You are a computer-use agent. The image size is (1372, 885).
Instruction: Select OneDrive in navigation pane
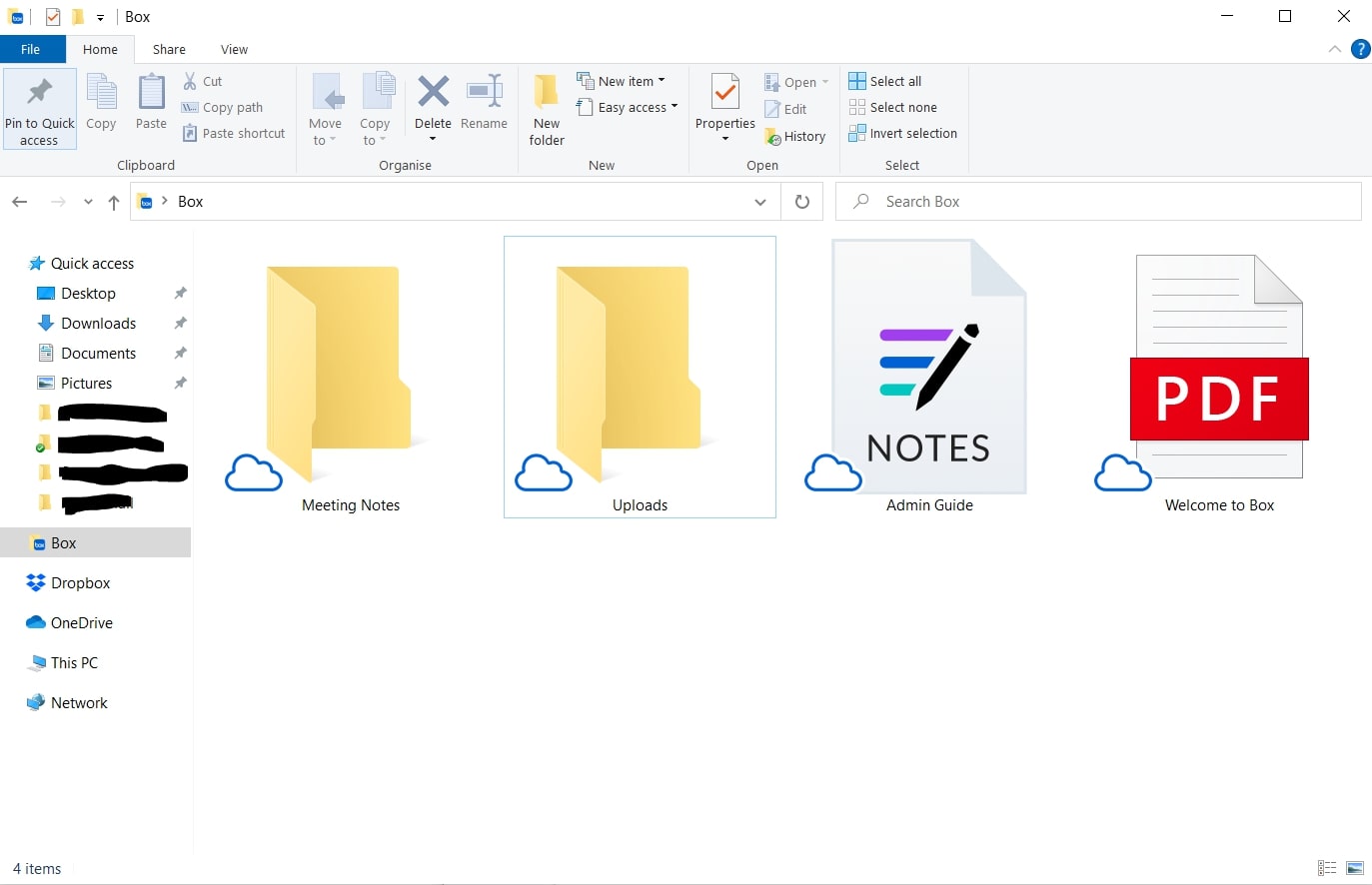pos(81,623)
